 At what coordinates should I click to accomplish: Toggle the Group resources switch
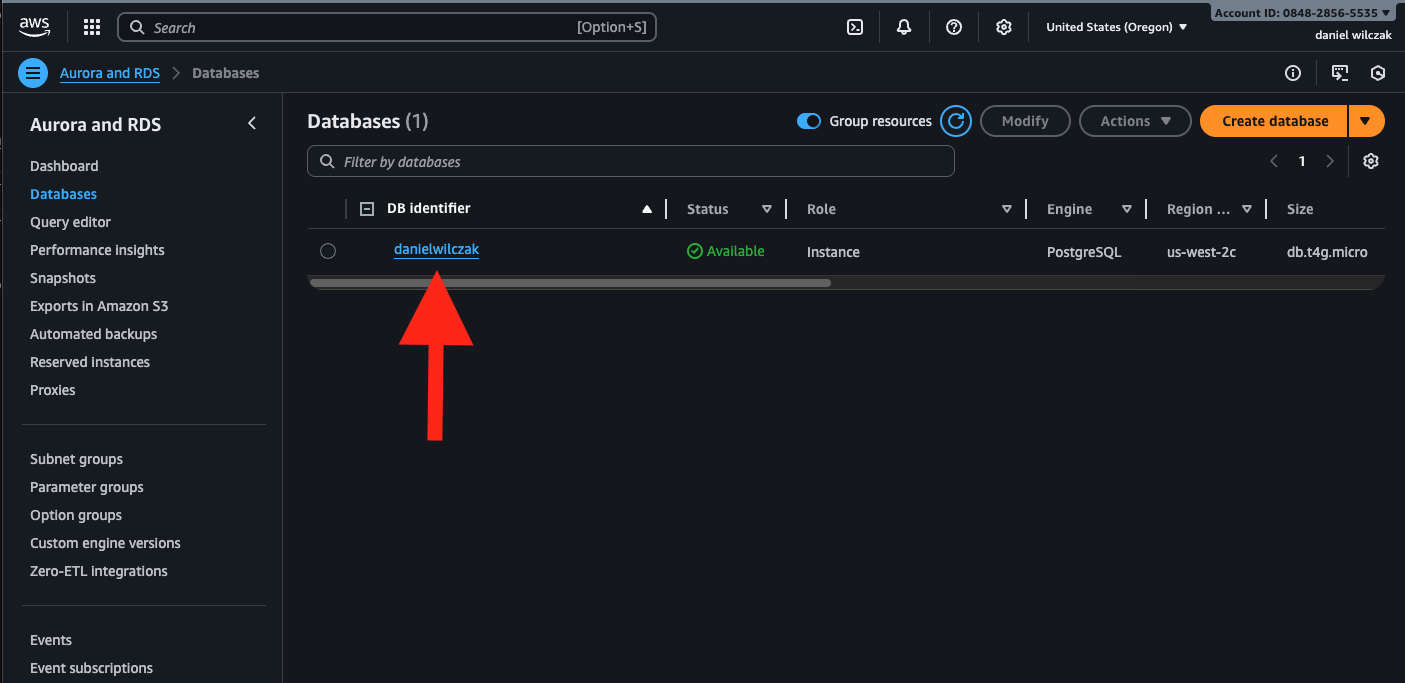pyautogui.click(x=808, y=121)
